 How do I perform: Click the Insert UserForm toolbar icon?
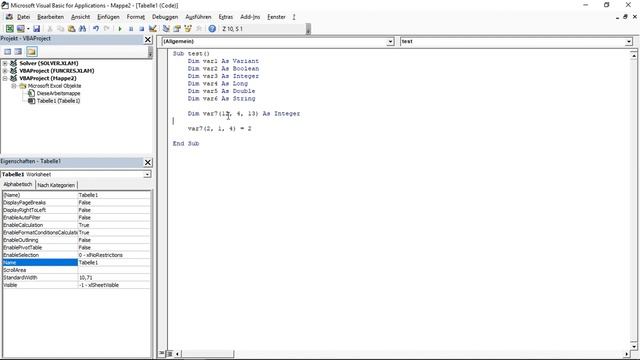[x=20, y=29]
